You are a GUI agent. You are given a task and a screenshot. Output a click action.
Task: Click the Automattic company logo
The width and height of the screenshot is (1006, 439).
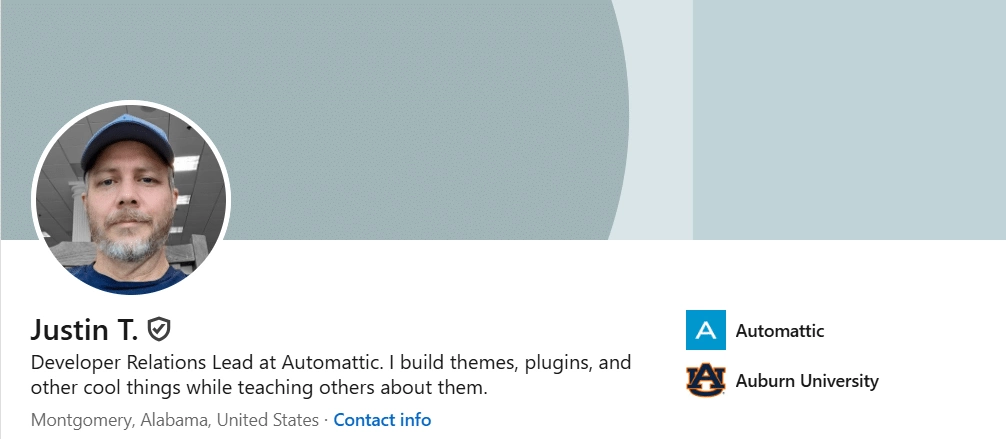coord(705,330)
